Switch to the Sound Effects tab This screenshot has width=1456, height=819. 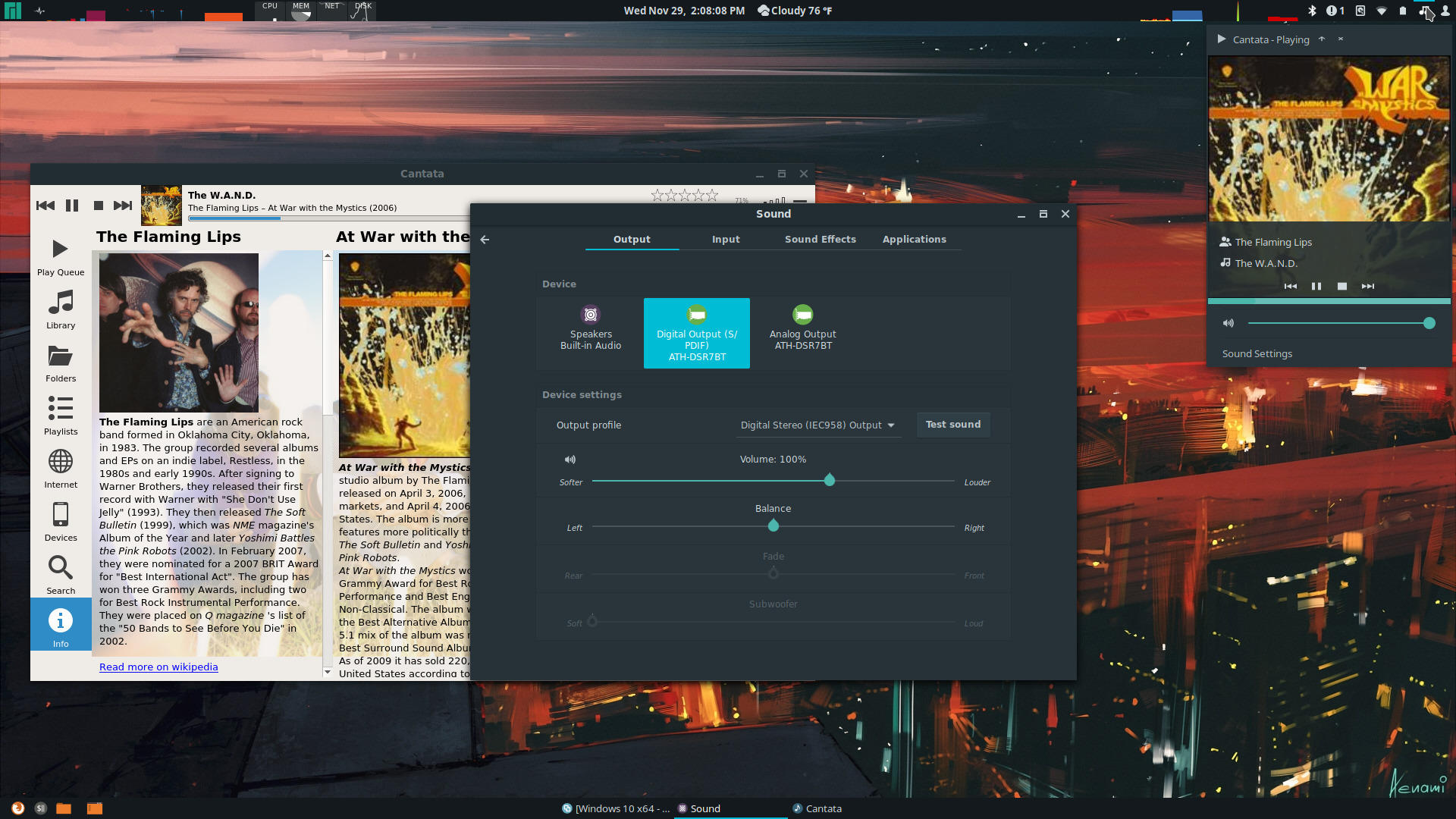(821, 240)
